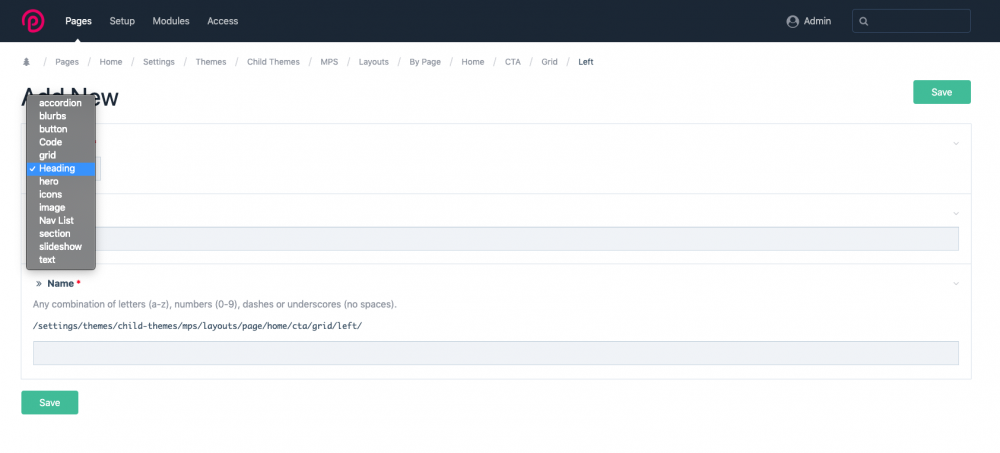Screen dimensions: 1000x453
Task: Open the Admin user profile icon
Action: point(793,21)
